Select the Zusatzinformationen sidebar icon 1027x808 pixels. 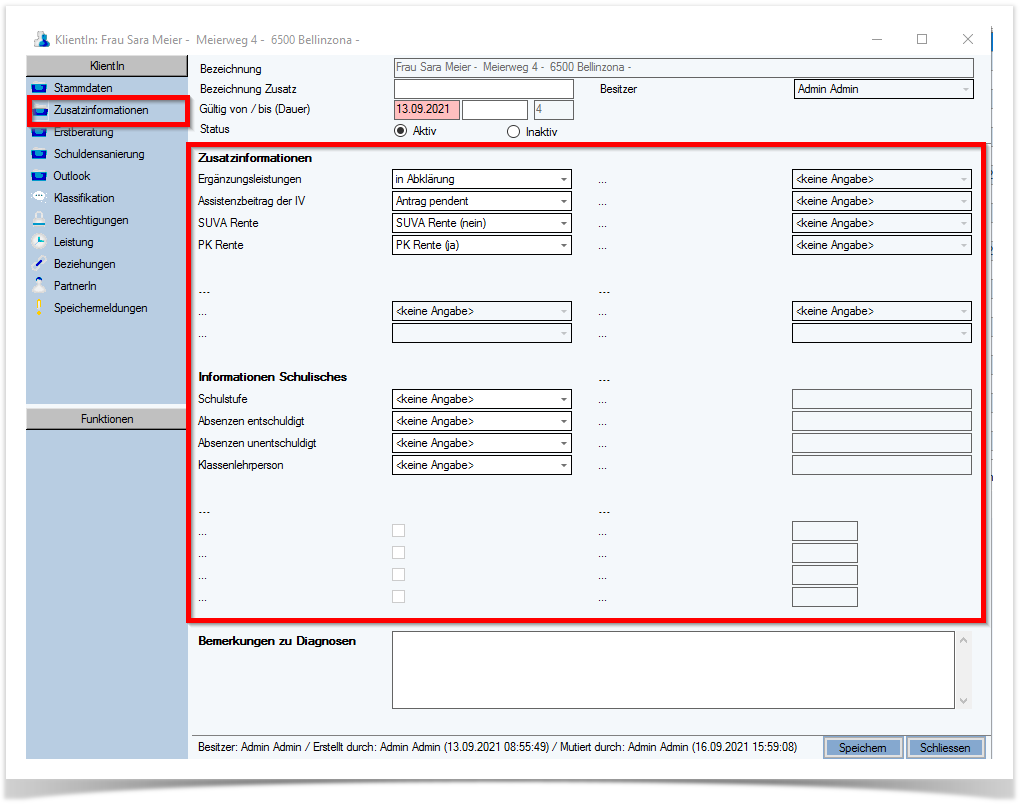tap(41, 110)
